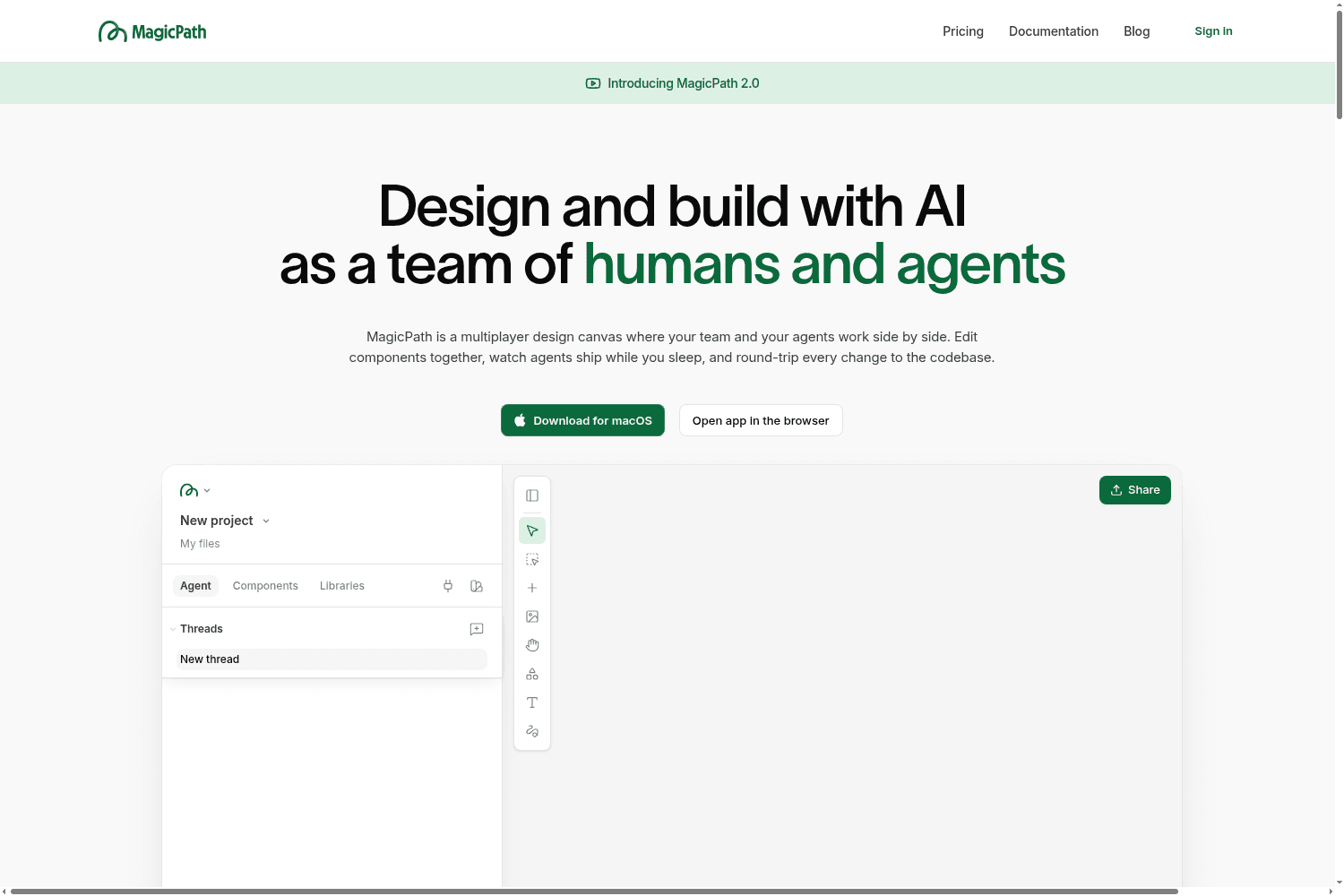Screen dimensions: 1344x896
Task: Click the Share button
Action: (1135, 490)
